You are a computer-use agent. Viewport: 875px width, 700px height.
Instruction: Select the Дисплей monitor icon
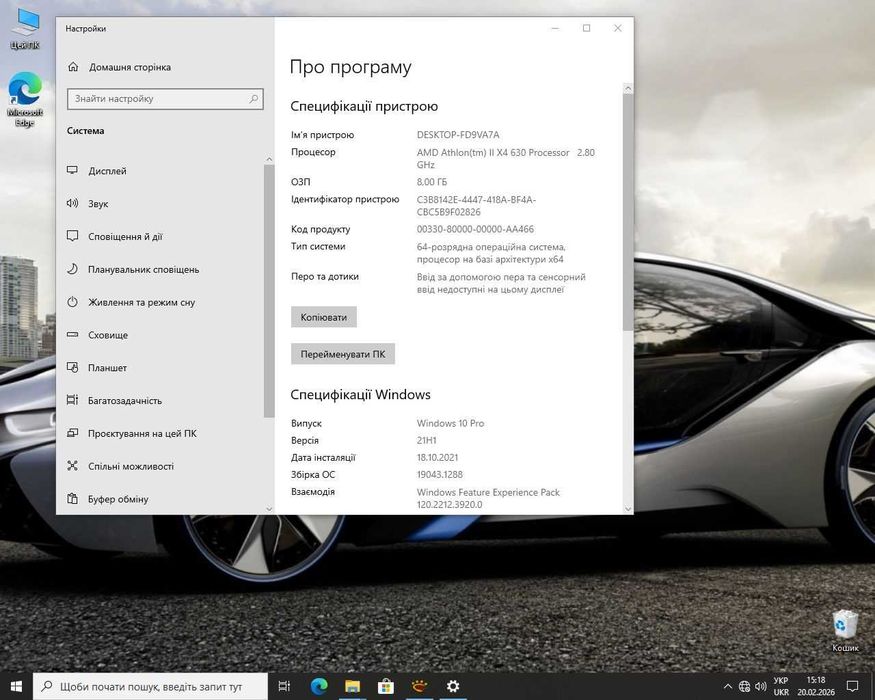[x=73, y=170]
